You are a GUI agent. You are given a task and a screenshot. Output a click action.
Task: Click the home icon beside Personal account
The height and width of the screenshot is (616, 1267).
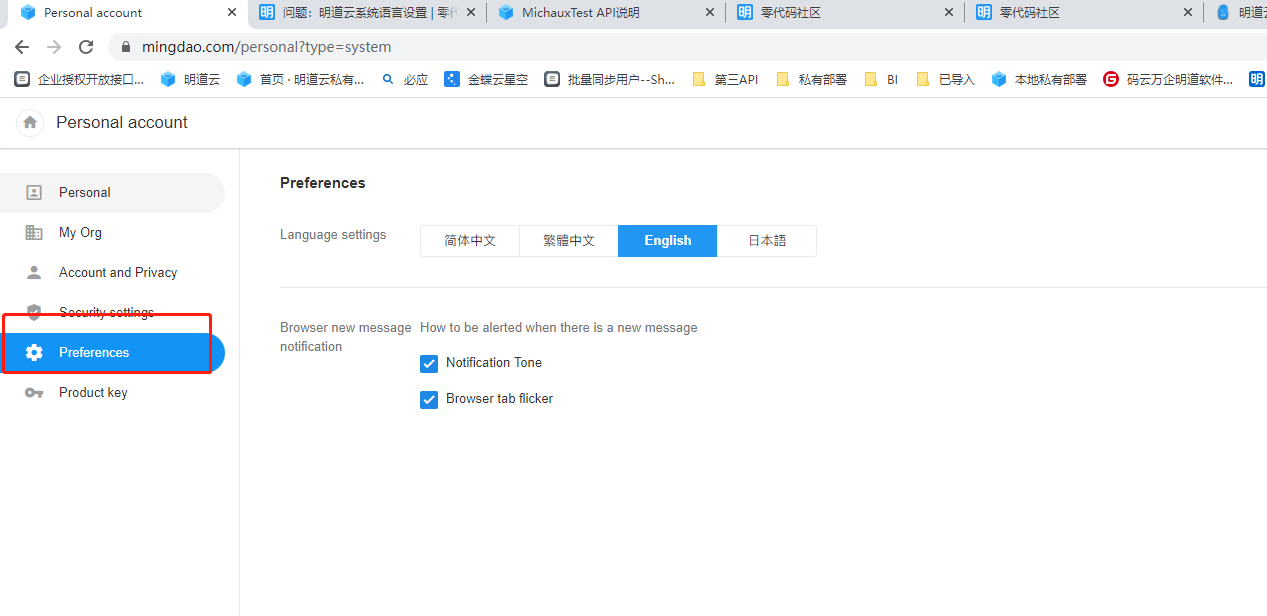(30, 122)
